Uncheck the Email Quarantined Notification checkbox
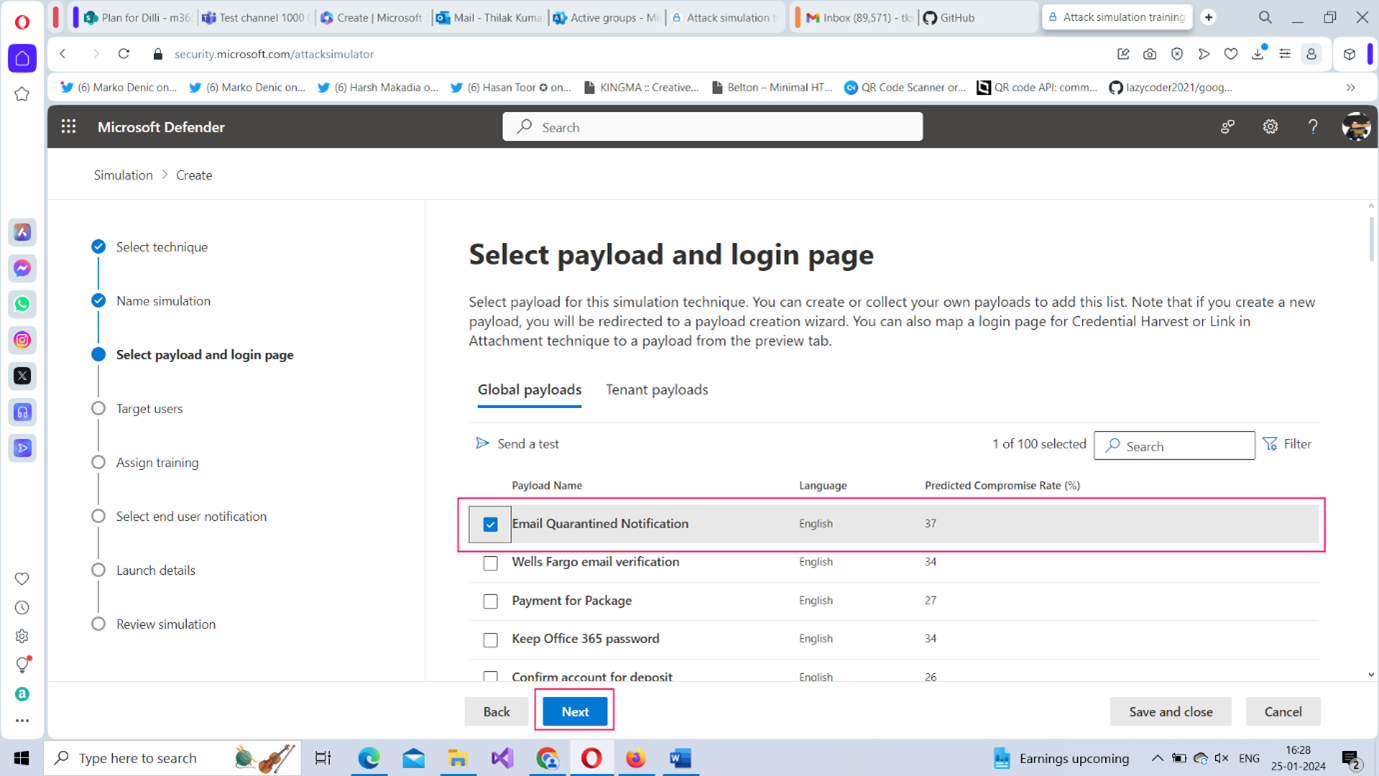The image size is (1379, 776). point(490,524)
